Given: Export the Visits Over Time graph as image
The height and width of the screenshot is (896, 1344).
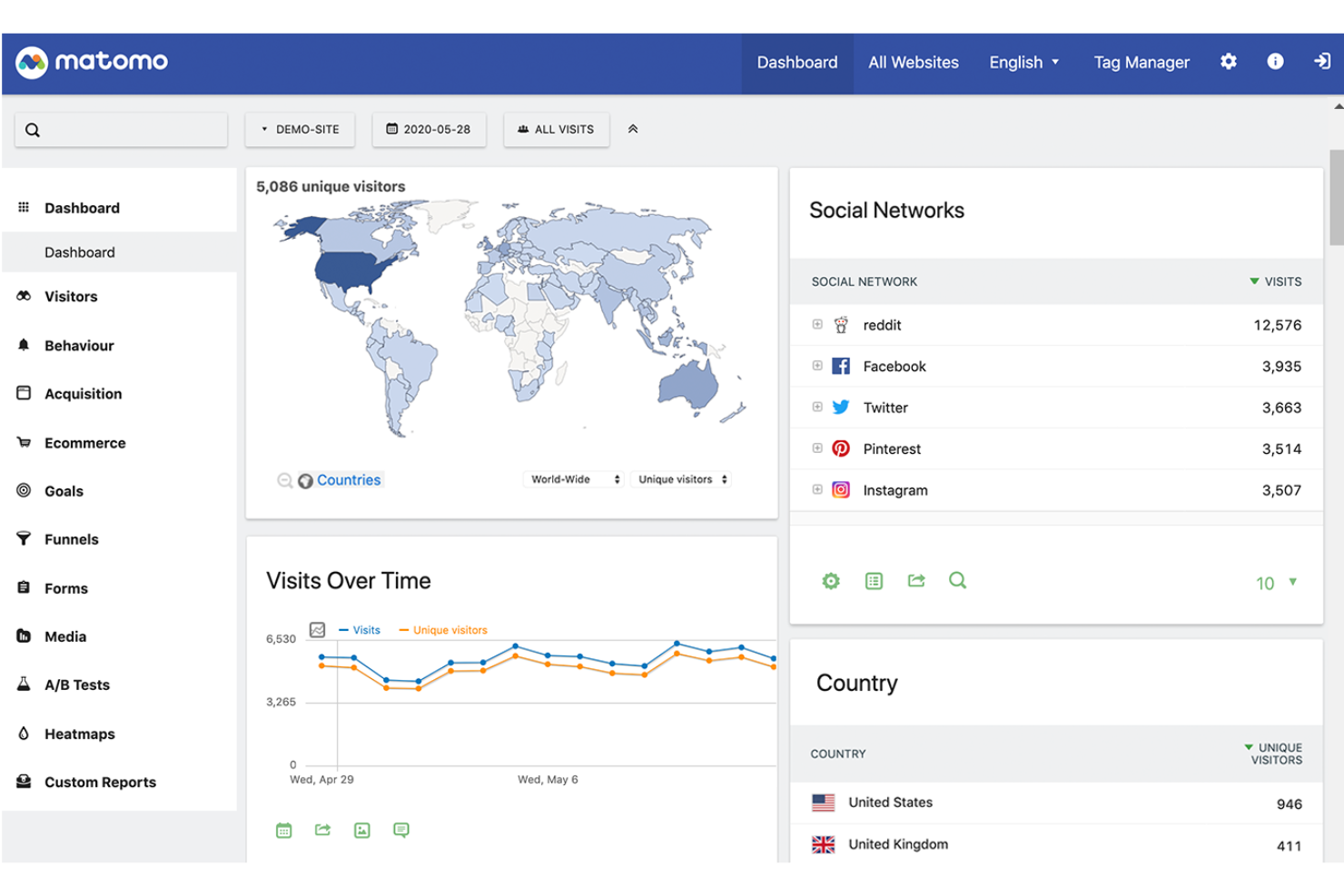Looking at the screenshot, I should tap(361, 829).
